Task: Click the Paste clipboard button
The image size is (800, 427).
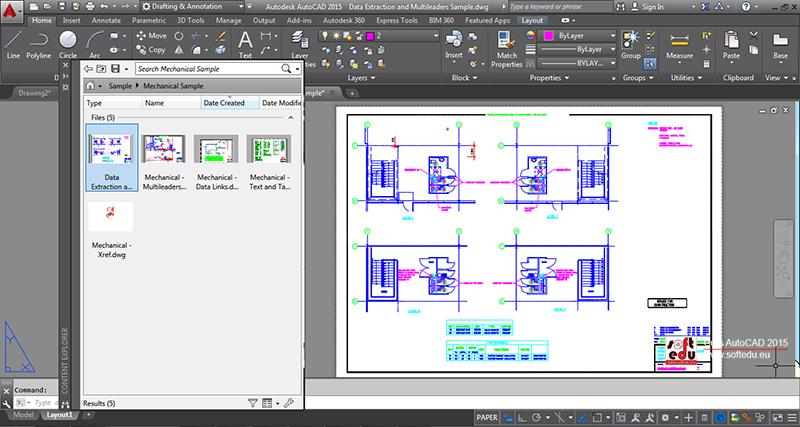Action: click(731, 45)
